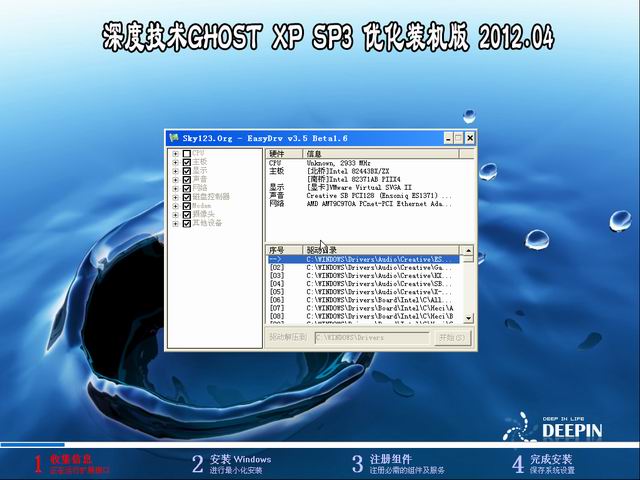Expand the Modem tree node
The height and width of the screenshot is (480, 640).
coord(175,206)
